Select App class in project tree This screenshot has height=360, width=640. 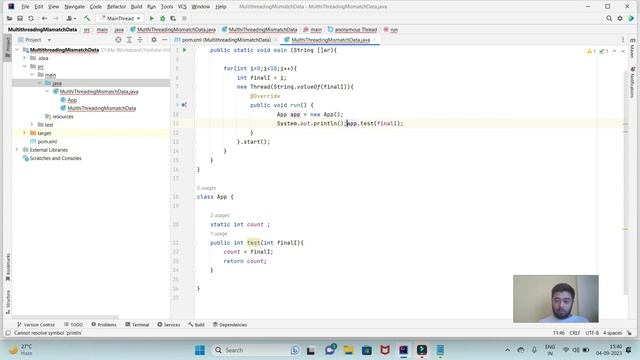coord(72,100)
